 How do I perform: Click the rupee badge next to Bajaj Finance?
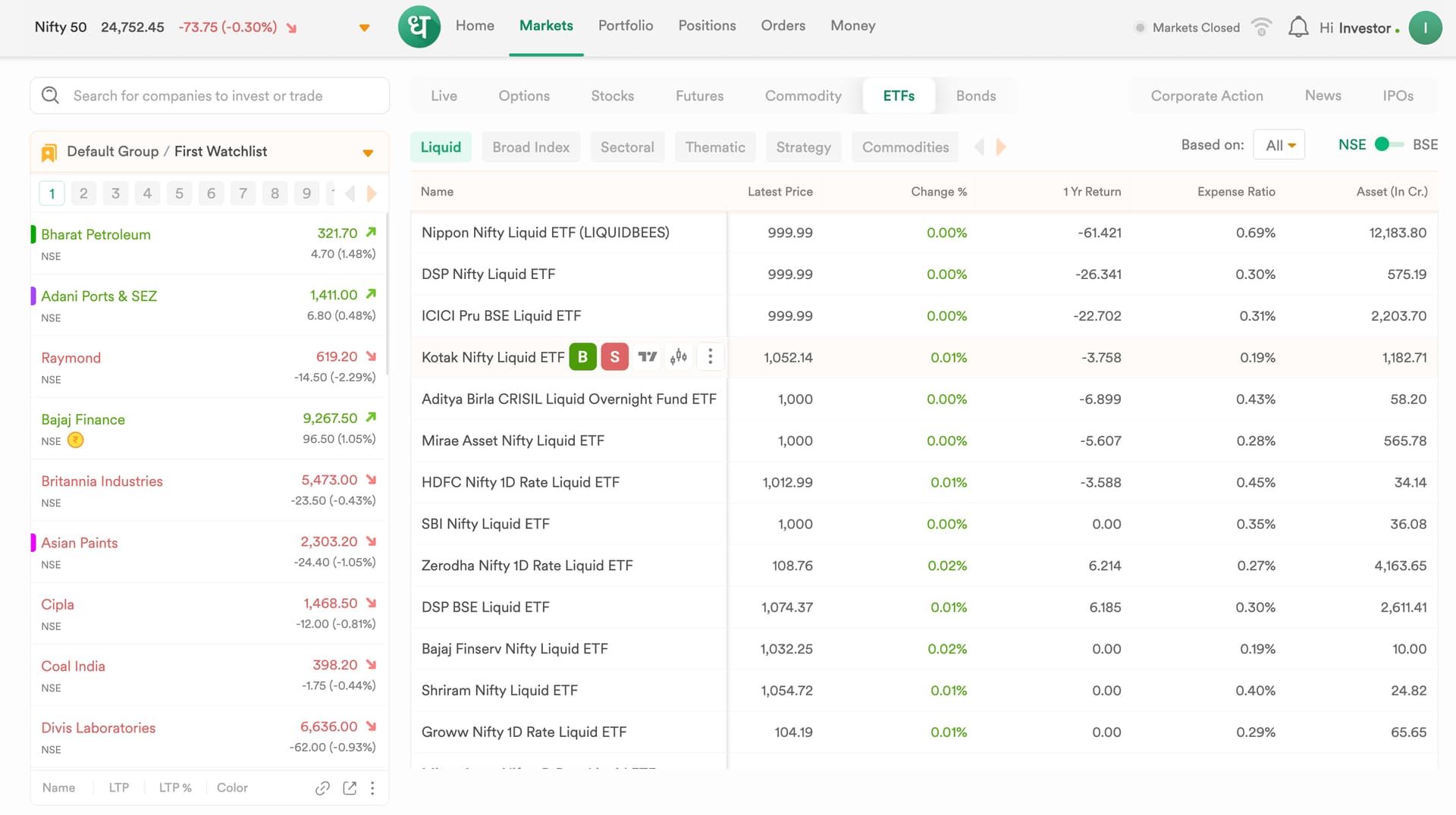pyautogui.click(x=75, y=440)
